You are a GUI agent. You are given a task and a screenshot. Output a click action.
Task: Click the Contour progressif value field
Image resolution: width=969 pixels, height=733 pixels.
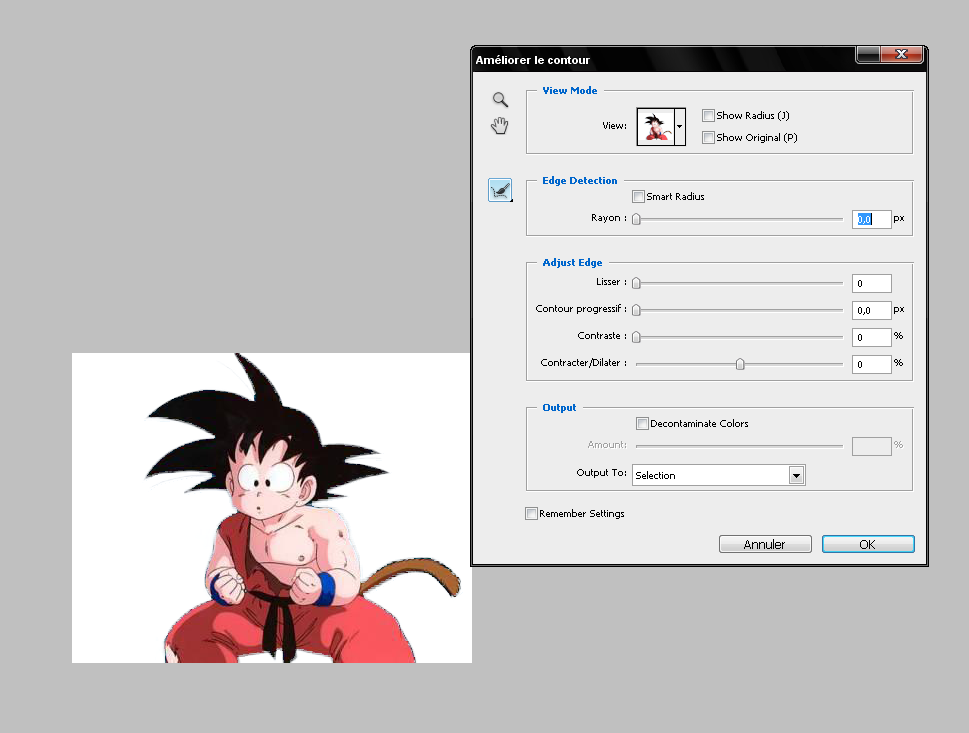click(871, 310)
